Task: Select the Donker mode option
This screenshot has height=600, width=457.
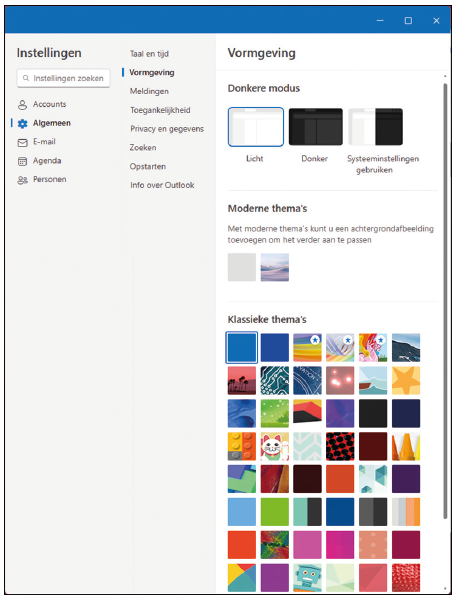Action: pyautogui.click(x=315, y=127)
